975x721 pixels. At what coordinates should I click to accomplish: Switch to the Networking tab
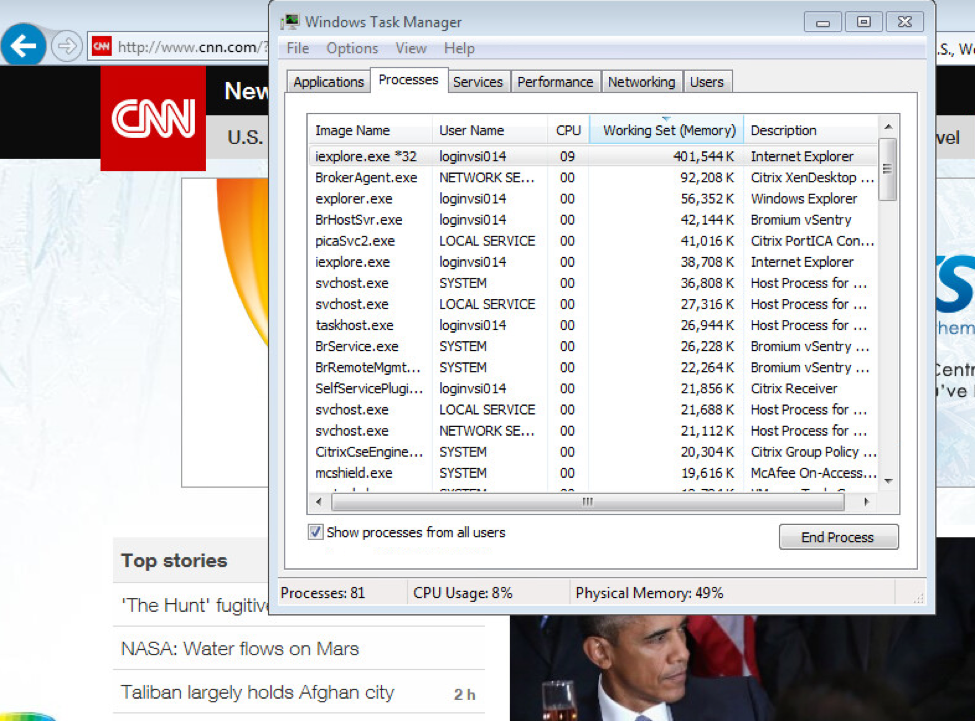[641, 81]
